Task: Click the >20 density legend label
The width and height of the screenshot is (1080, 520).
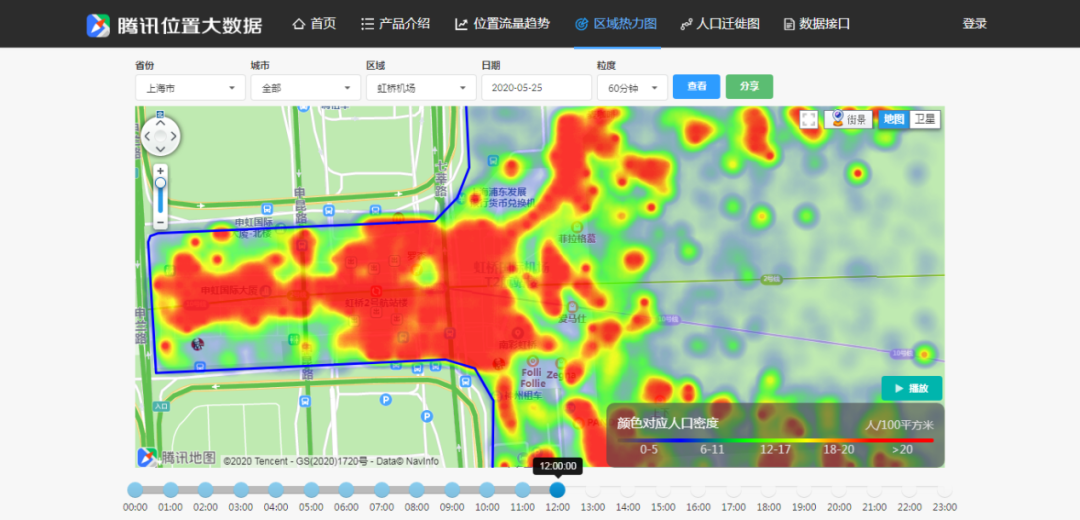Action: coord(902,450)
